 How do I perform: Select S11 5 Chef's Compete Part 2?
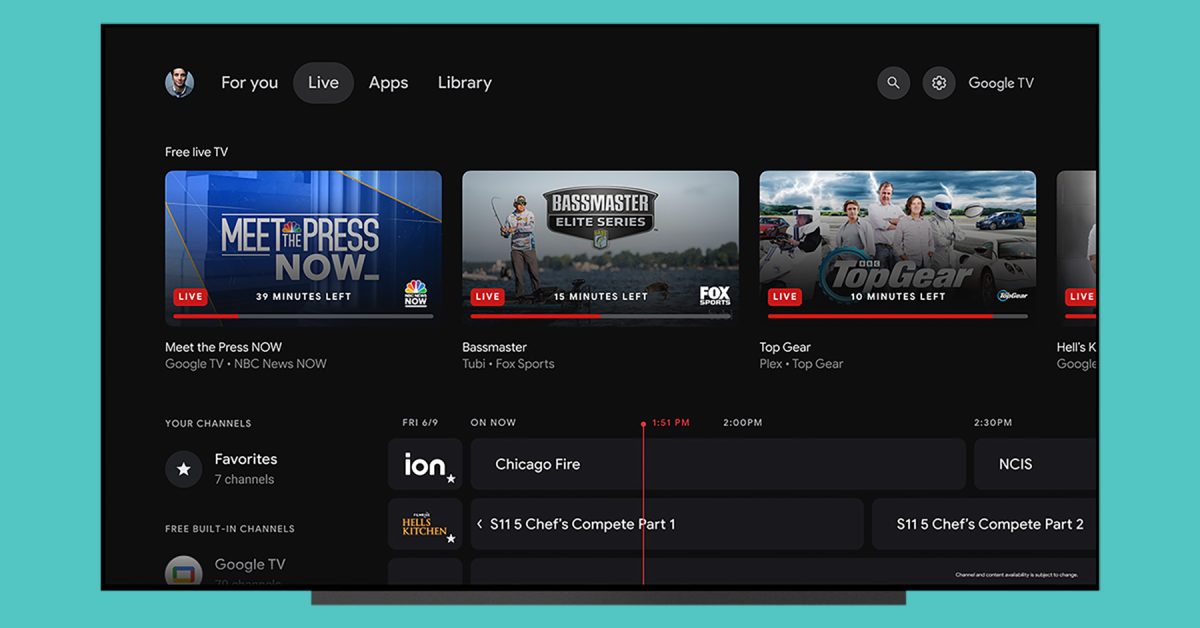click(984, 524)
